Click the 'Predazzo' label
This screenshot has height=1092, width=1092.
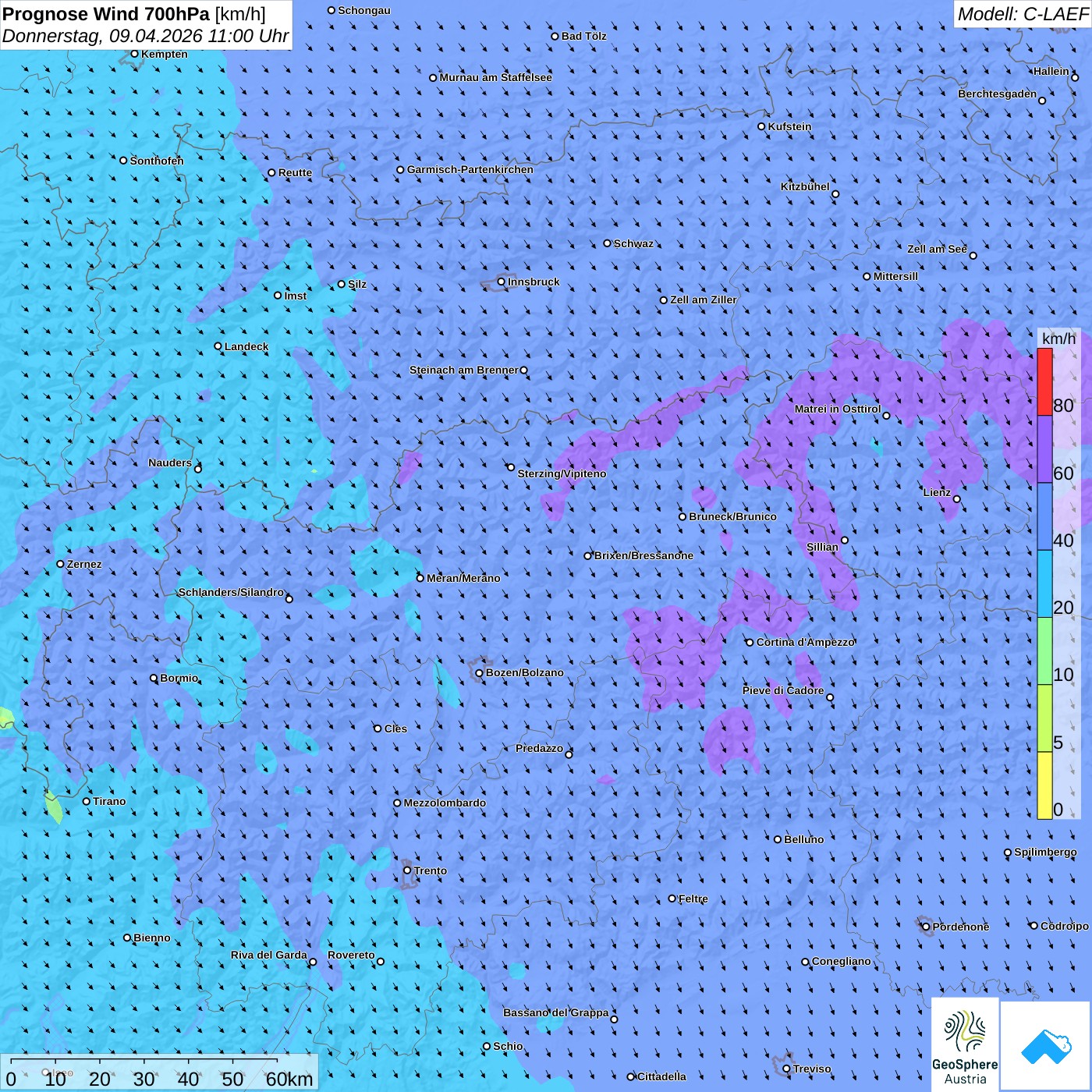[539, 748]
